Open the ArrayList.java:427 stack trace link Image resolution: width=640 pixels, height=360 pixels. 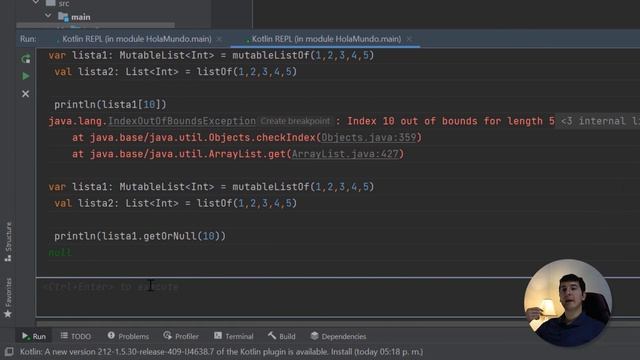[x=345, y=154]
